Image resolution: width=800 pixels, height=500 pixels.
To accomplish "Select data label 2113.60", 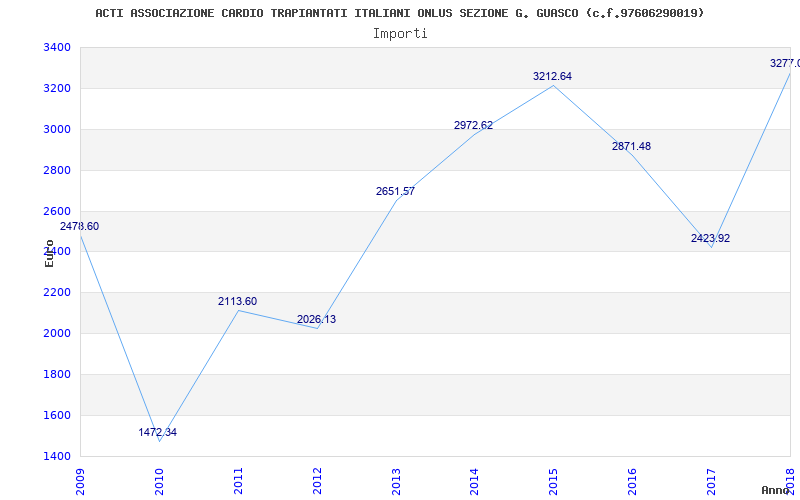I will [x=237, y=302].
